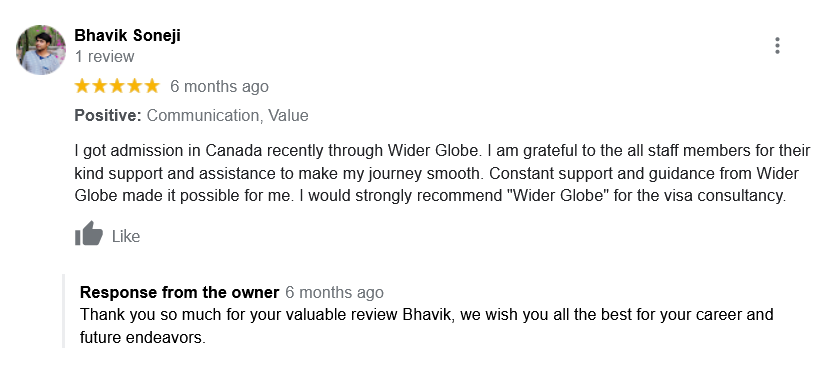This screenshot has height=371, width=829.
Task: Click the fourth gold star in the rating
Action: 134,86
